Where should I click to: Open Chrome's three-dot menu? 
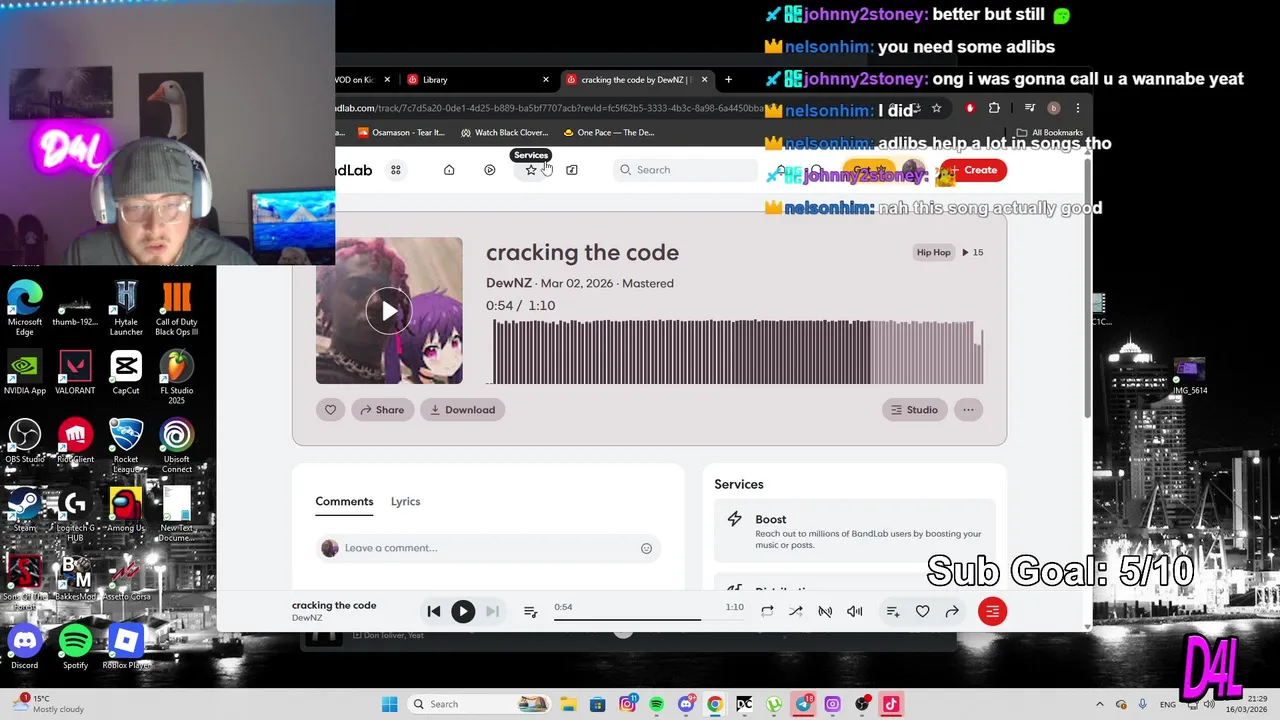click(1077, 108)
